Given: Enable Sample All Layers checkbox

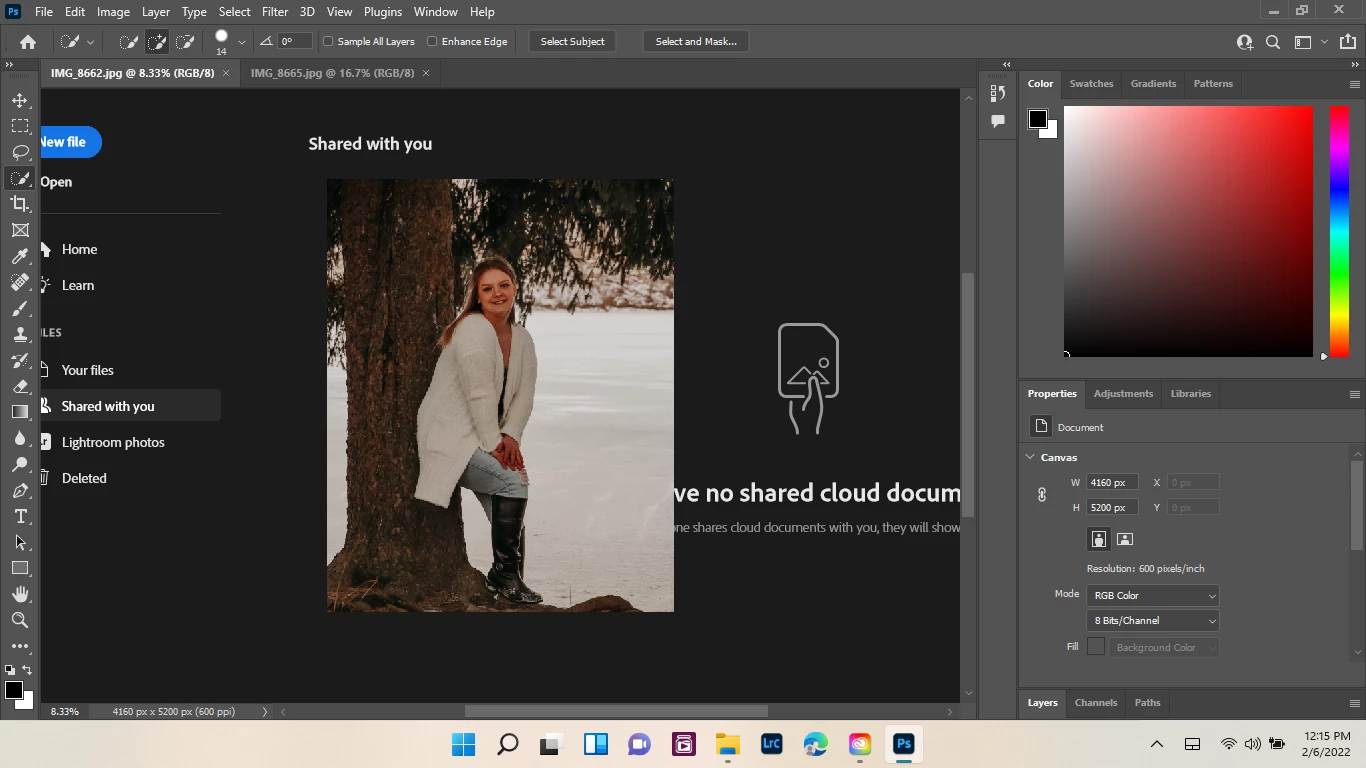Looking at the screenshot, I should (328, 42).
